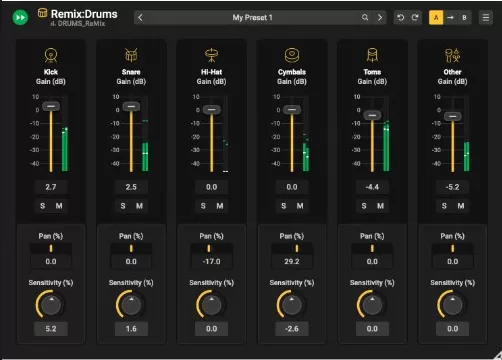502x360 pixels.
Task: Click the Other percussion icon
Action: 452,55
